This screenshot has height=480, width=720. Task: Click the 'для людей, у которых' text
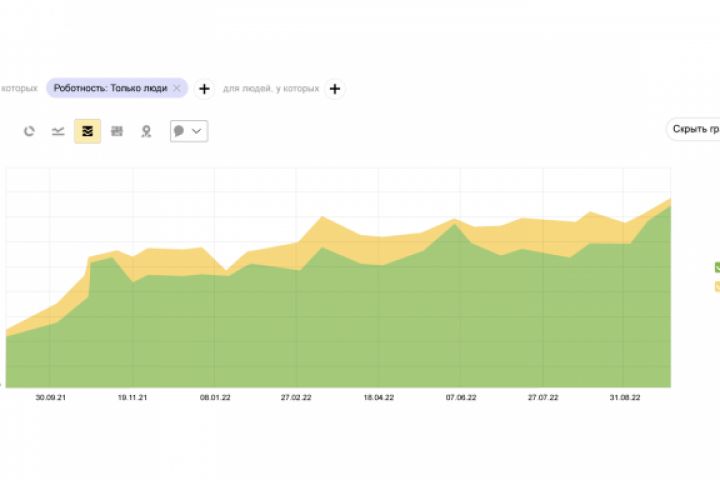point(271,89)
